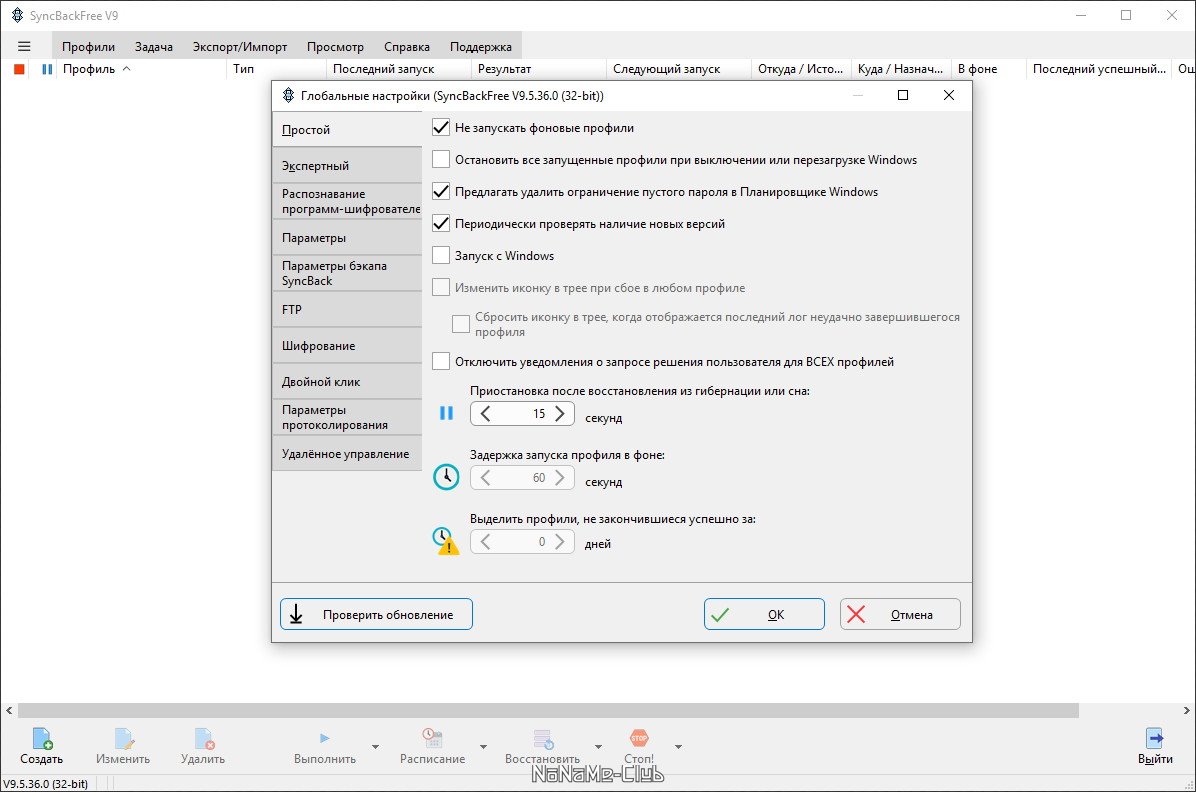The width and height of the screenshot is (1196, 792).
Task: Expand the Стоп! dropdown arrow
Action: pos(678,747)
